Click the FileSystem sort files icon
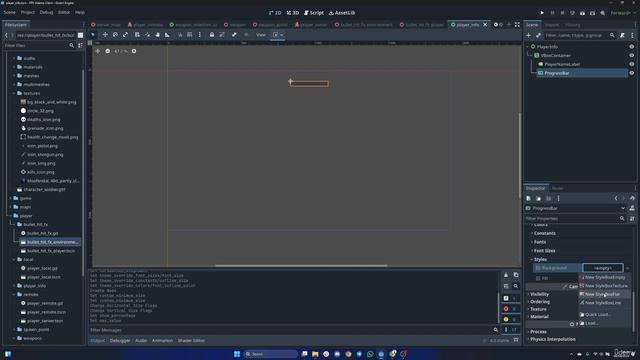 pyautogui.click(x=80, y=45)
